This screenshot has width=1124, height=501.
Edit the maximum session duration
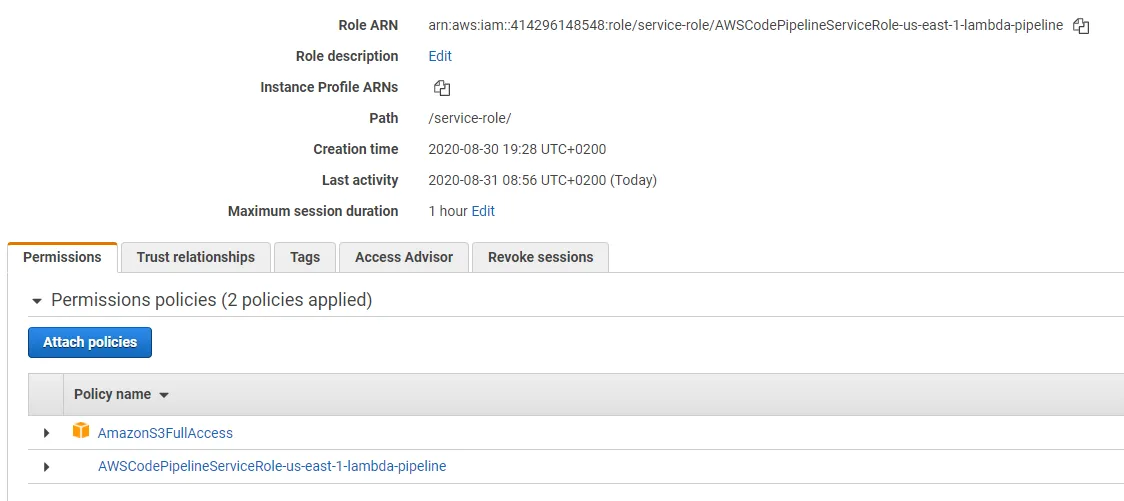pyautogui.click(x=483, y=211)
